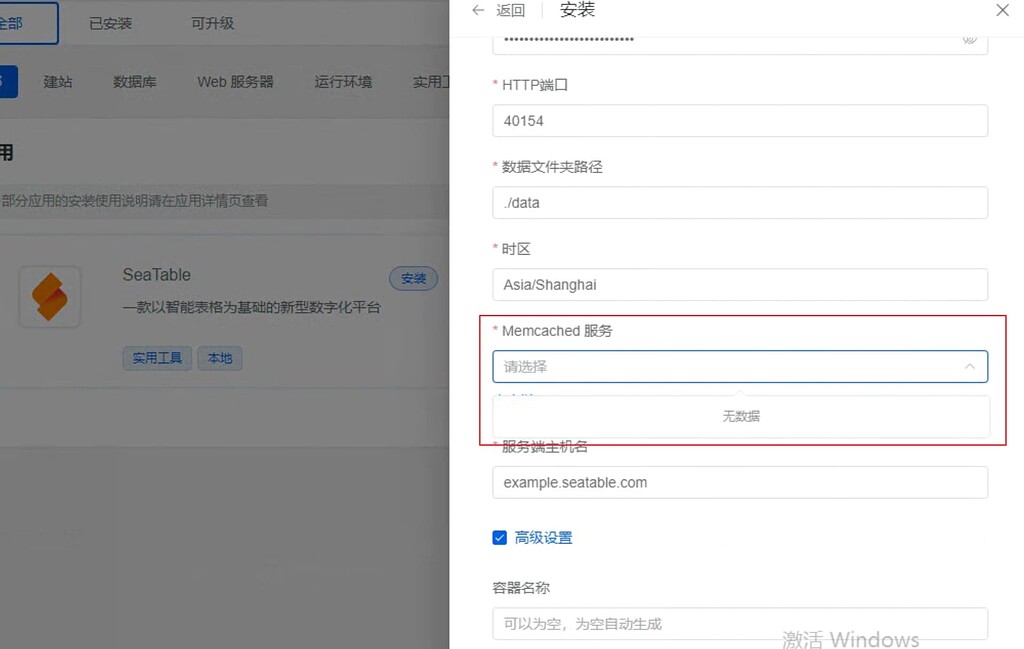This screenshot has width=1024, height=649.
Task: Toggle the password visibility eye icon
Action: tap(968, 38)
